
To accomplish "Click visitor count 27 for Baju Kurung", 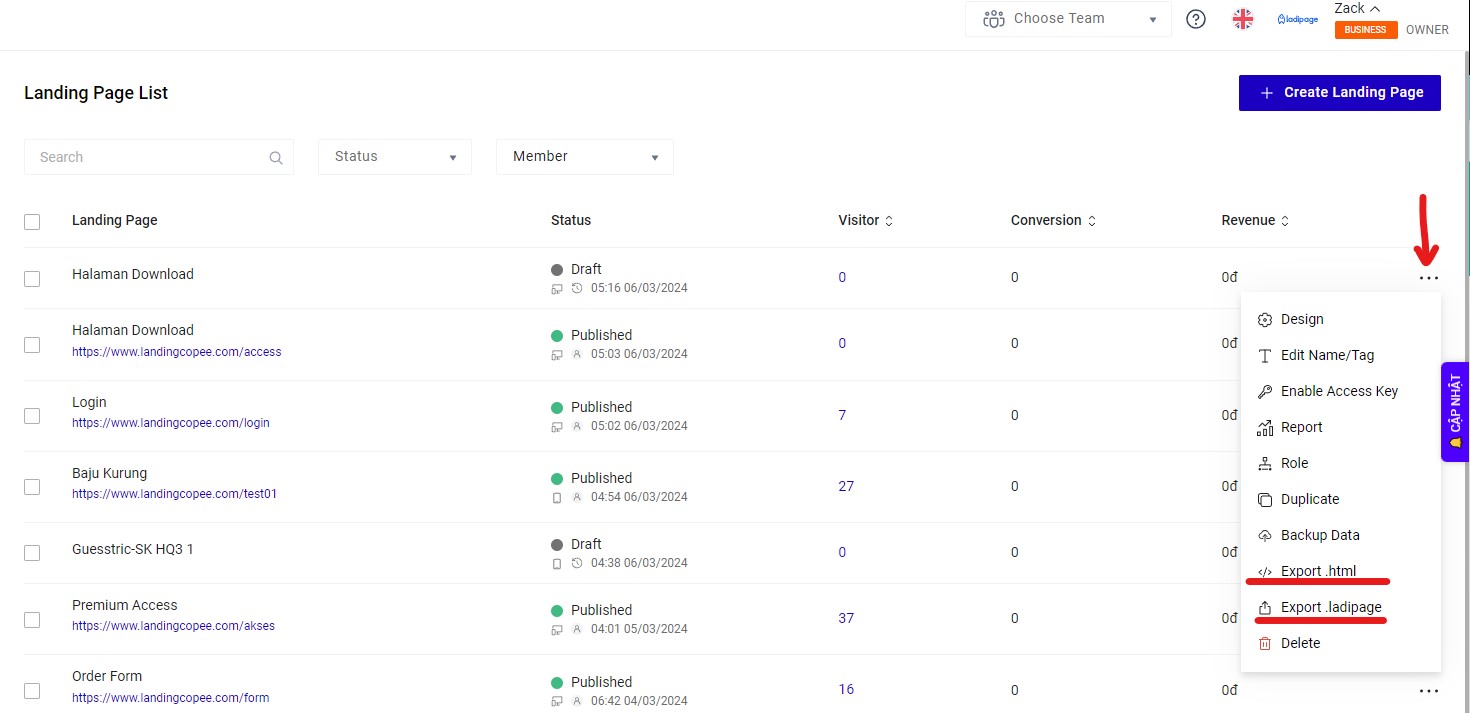I will pos(846,487).
